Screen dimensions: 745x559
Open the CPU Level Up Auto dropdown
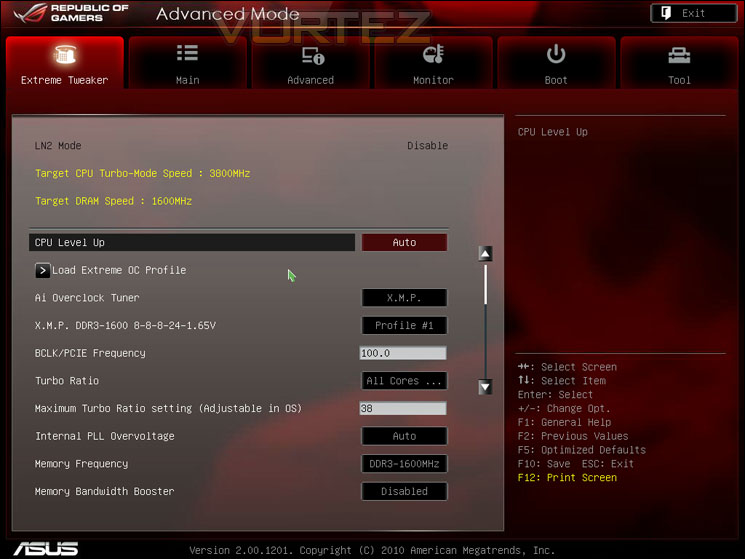click(x=404, y=242)
